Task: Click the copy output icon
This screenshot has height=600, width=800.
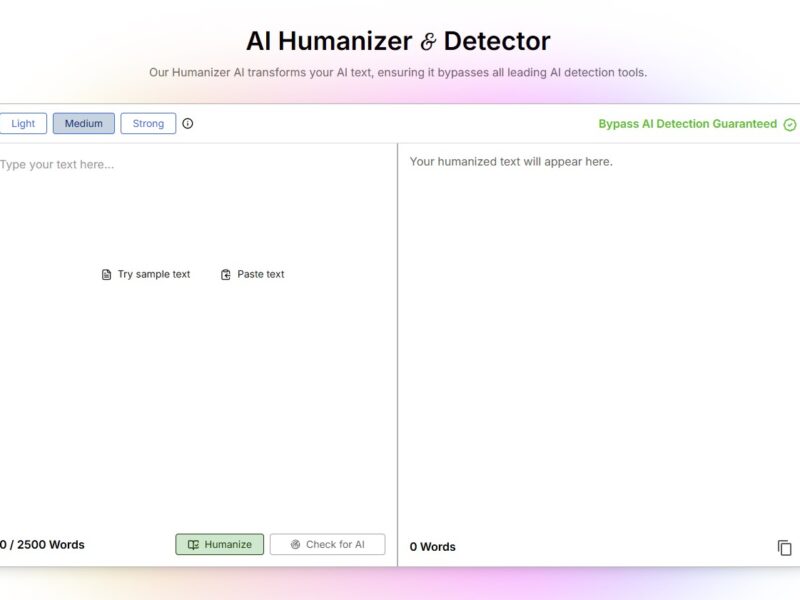Action: tap(785, 547)
